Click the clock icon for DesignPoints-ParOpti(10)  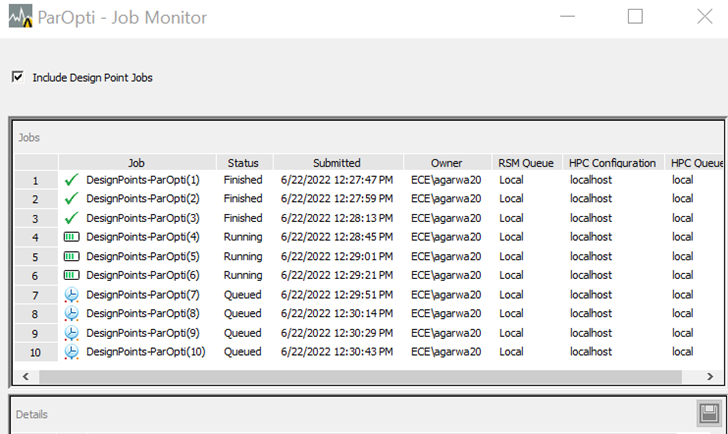pos(72,352)
